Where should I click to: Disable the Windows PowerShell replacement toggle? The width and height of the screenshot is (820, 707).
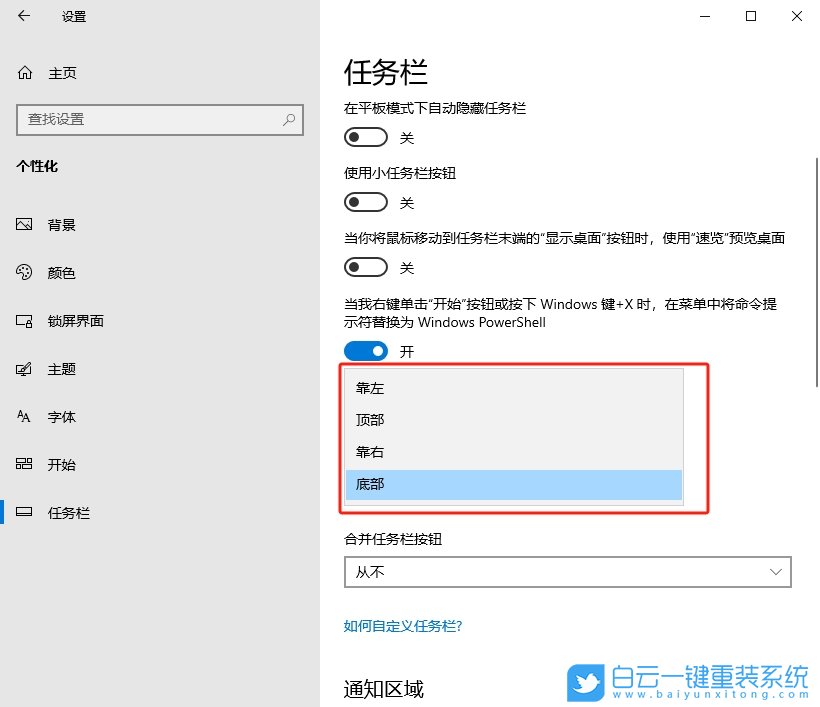pos(365,350)
